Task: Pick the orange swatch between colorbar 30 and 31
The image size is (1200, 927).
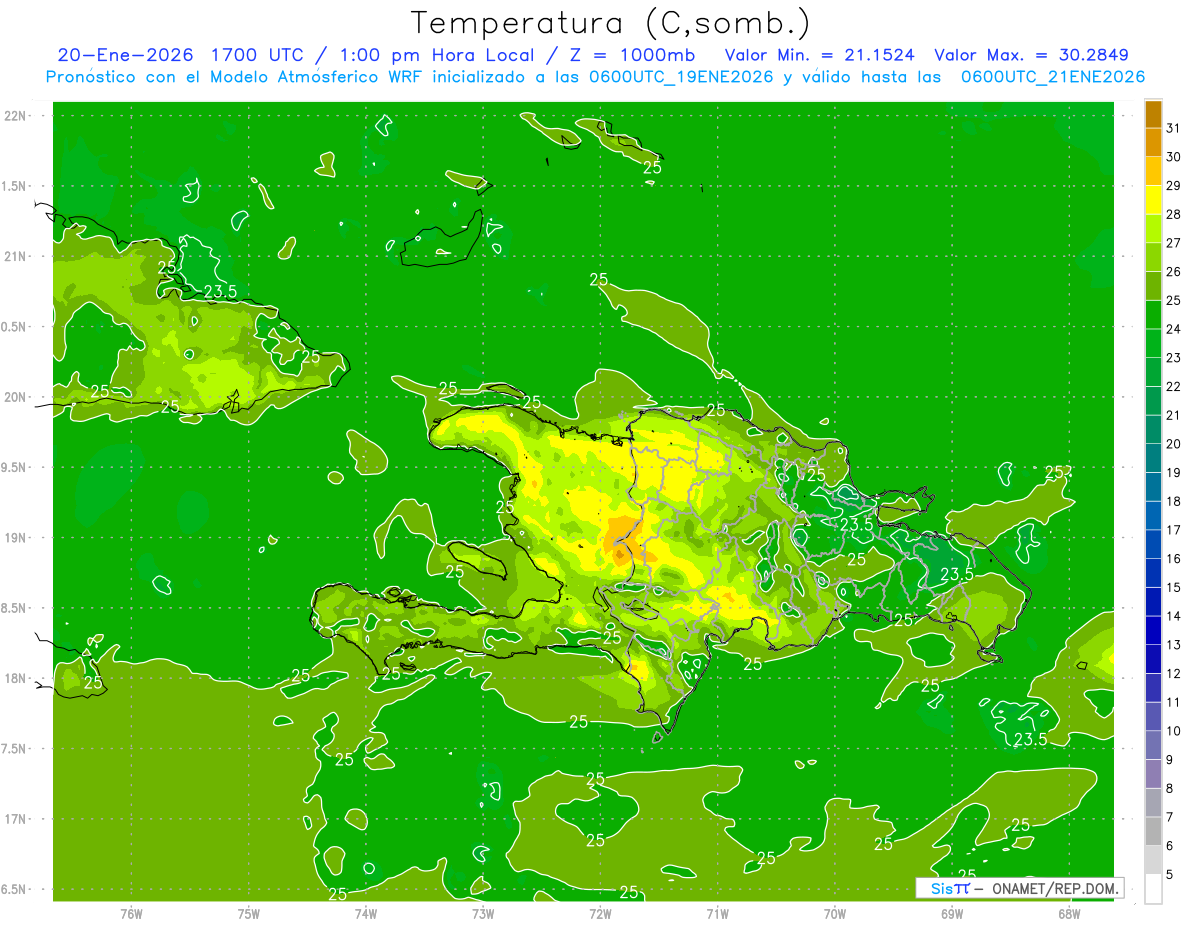Action: [1153, 143]
